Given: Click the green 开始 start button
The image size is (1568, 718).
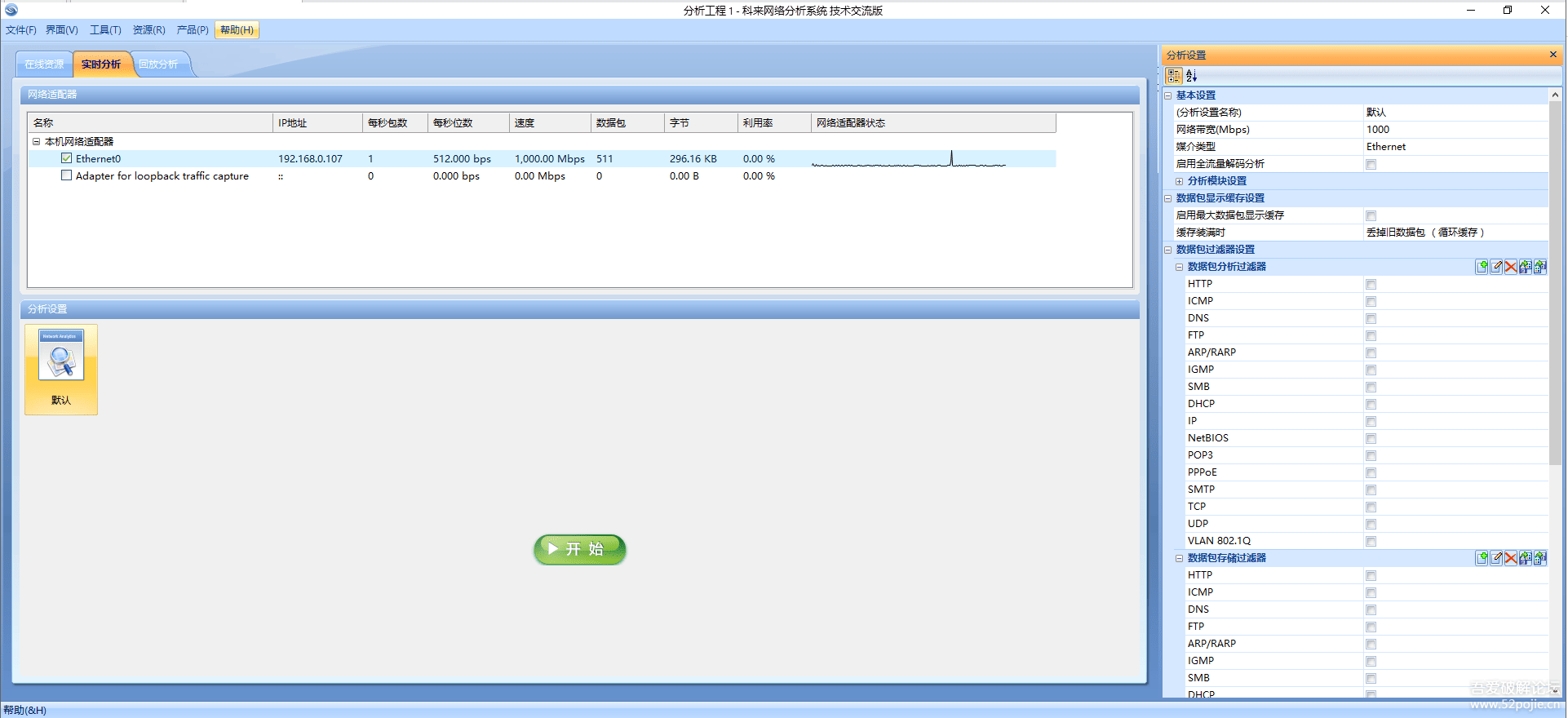Looking at the screenshot, I should [579, 549].
